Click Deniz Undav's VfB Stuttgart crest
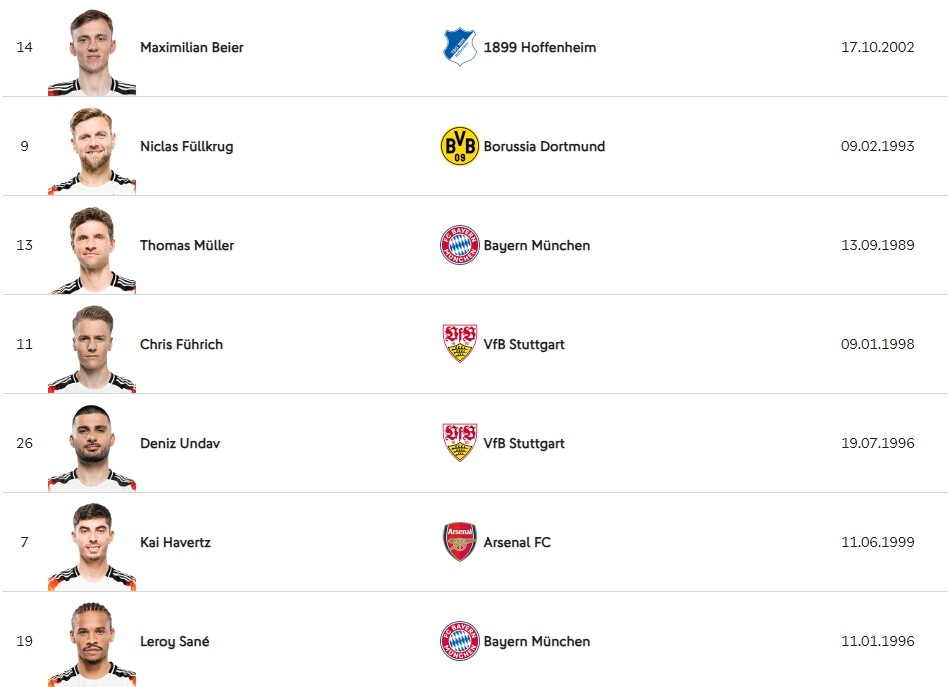The width and height of the screenshot is (948, 687). point(459,443)
